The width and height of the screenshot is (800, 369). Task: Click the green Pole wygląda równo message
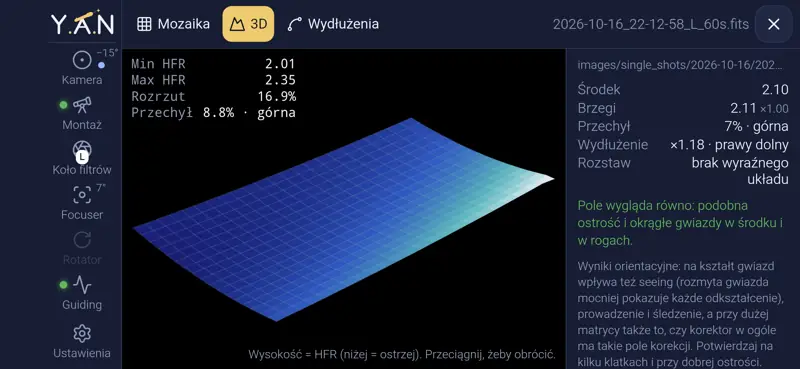pos(680,223)
